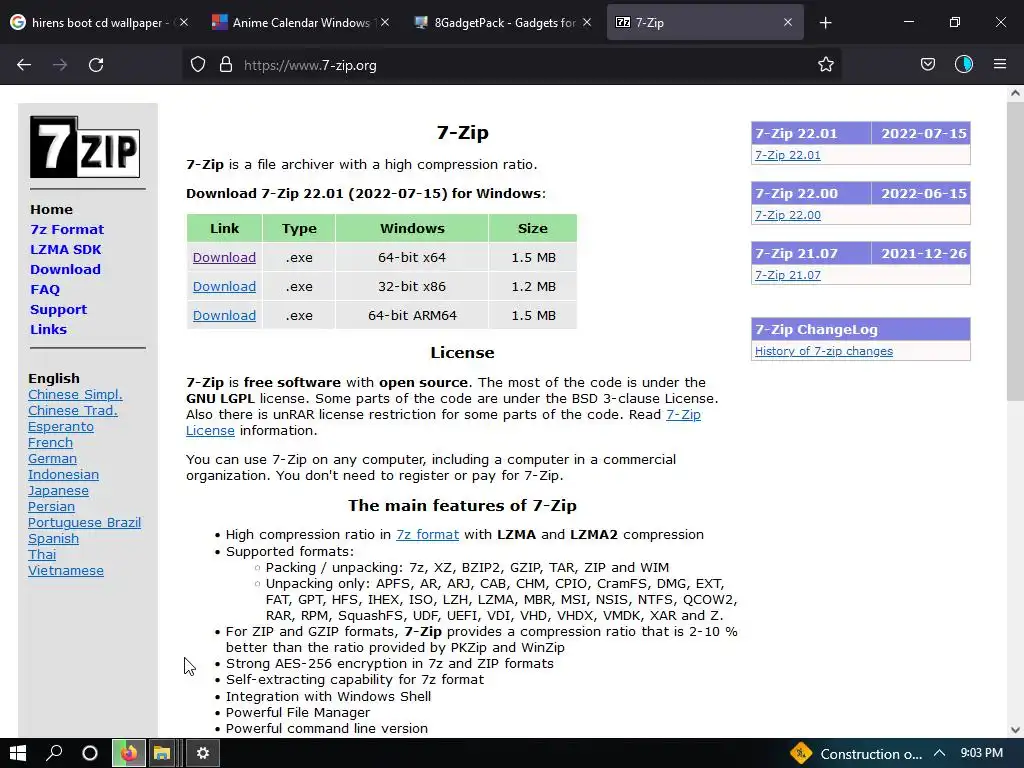
Task: Bookmark this page with the star icon
Action: pyautogui.click(x=825, y=65)
